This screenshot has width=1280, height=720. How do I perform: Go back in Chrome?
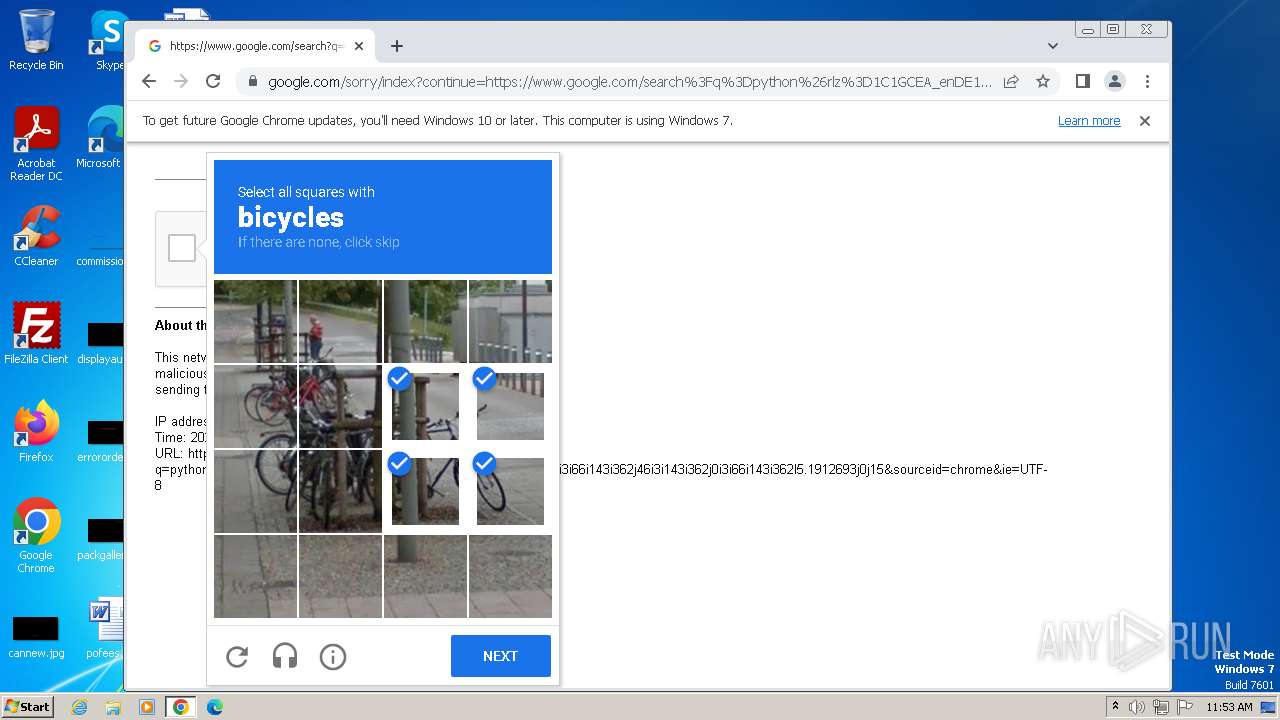pos(149,82)
